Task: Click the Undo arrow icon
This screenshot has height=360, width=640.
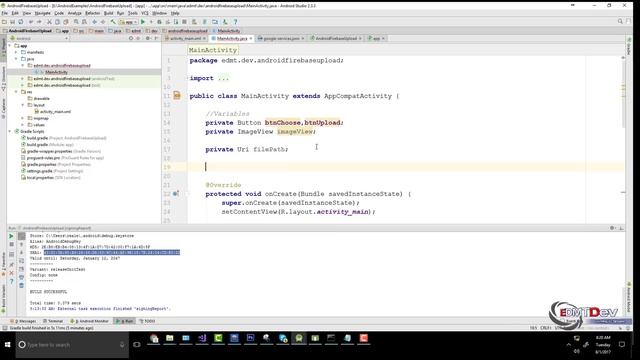Action: [31, 22]
